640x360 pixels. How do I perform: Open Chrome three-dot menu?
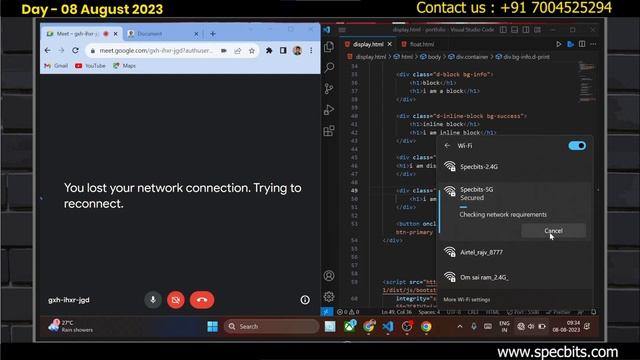[311, 51]
